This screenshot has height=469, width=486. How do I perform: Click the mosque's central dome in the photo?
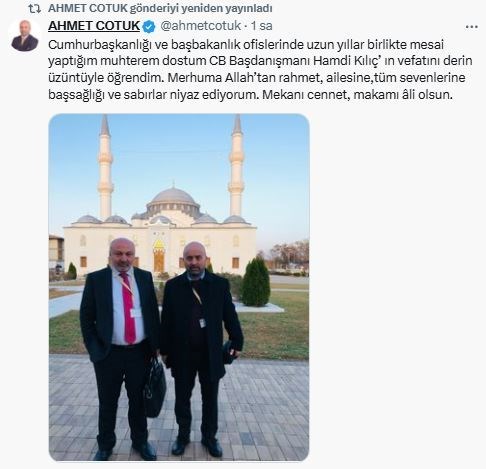173,197
